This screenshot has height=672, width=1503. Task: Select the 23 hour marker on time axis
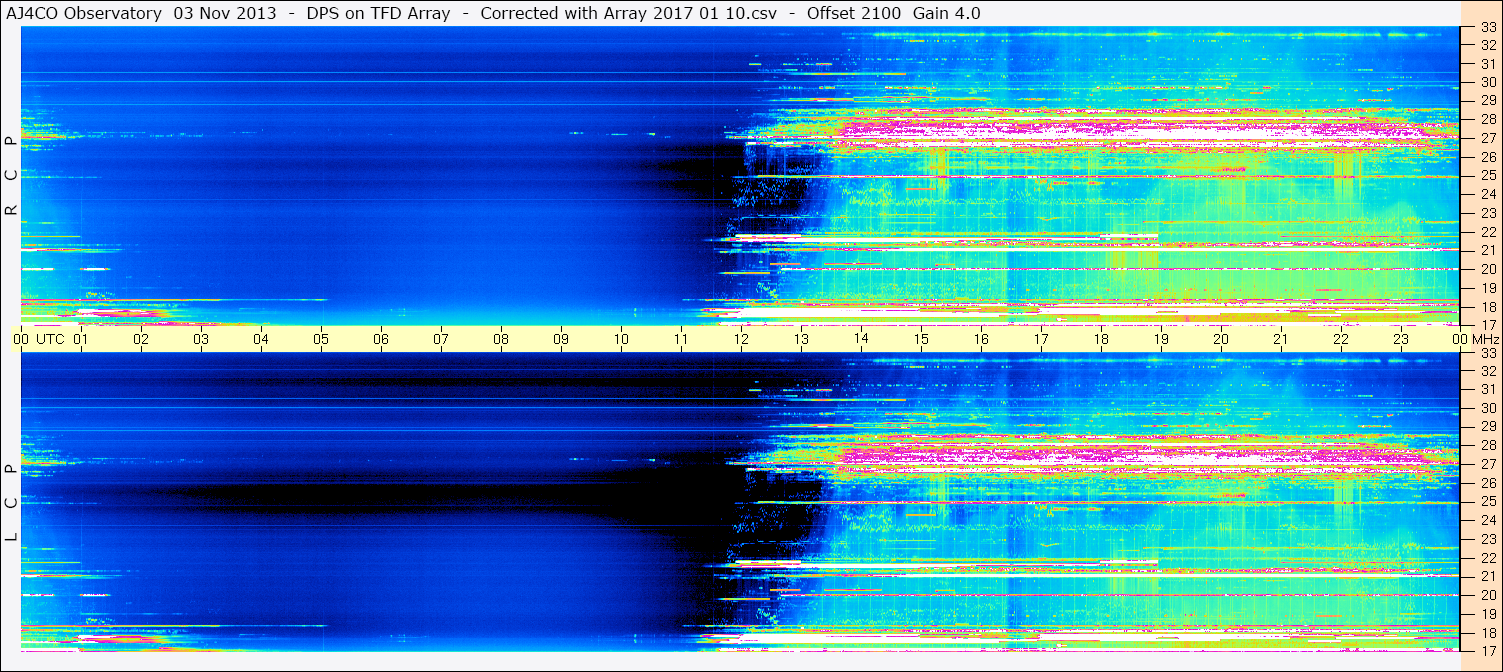pyautogui.click(x=1401, y=339)
